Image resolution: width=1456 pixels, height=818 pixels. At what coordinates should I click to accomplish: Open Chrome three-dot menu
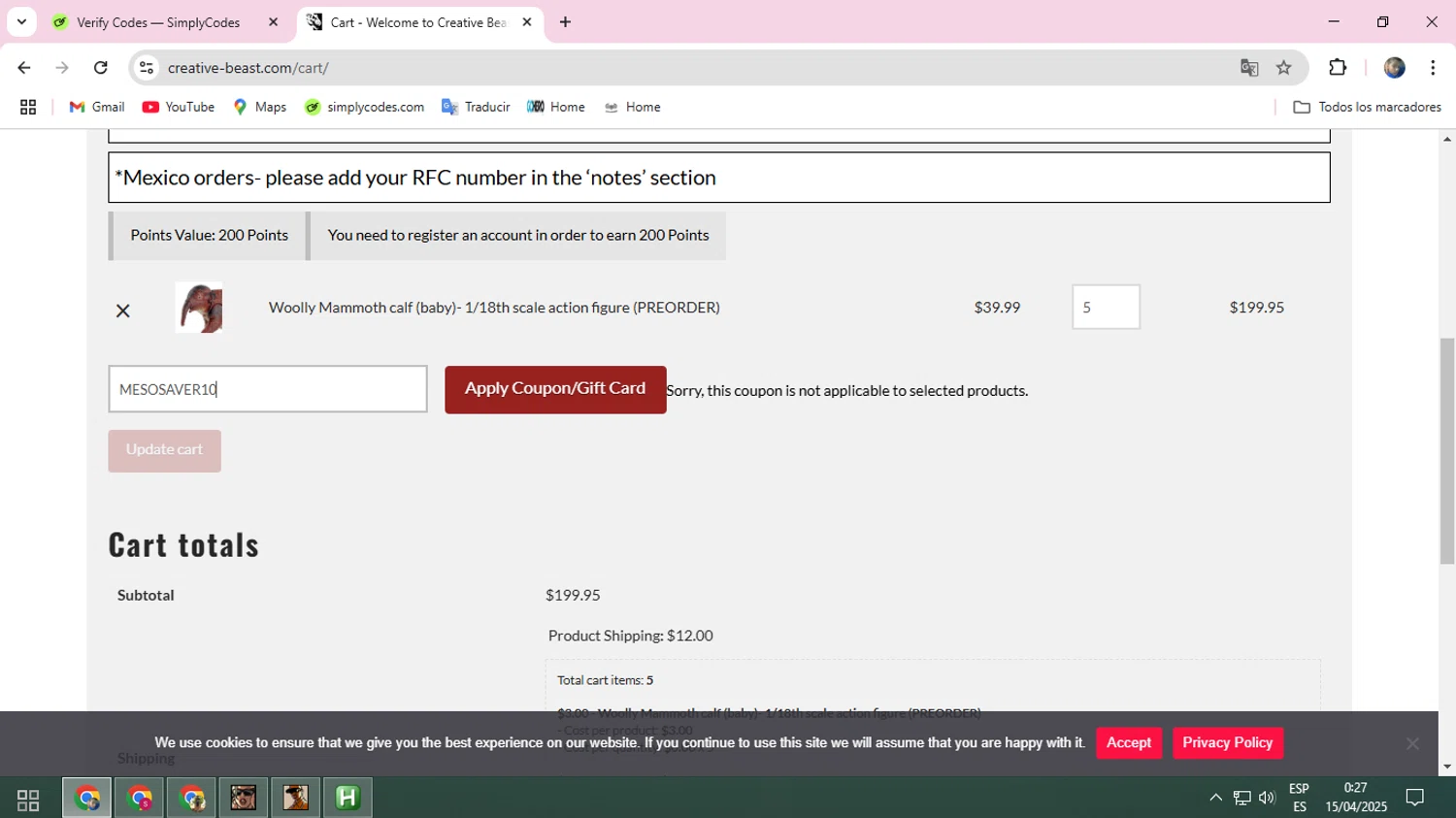coord(1433,68)
